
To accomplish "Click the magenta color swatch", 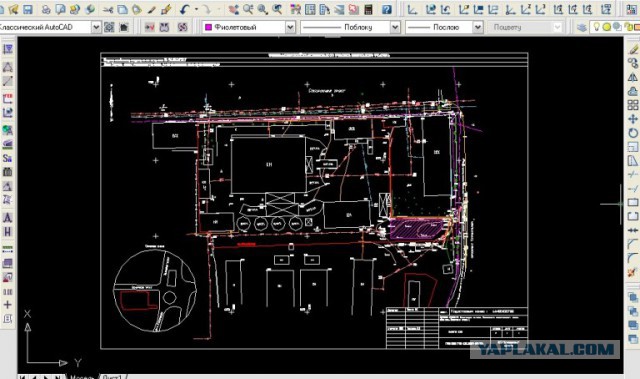I will 208,27.
